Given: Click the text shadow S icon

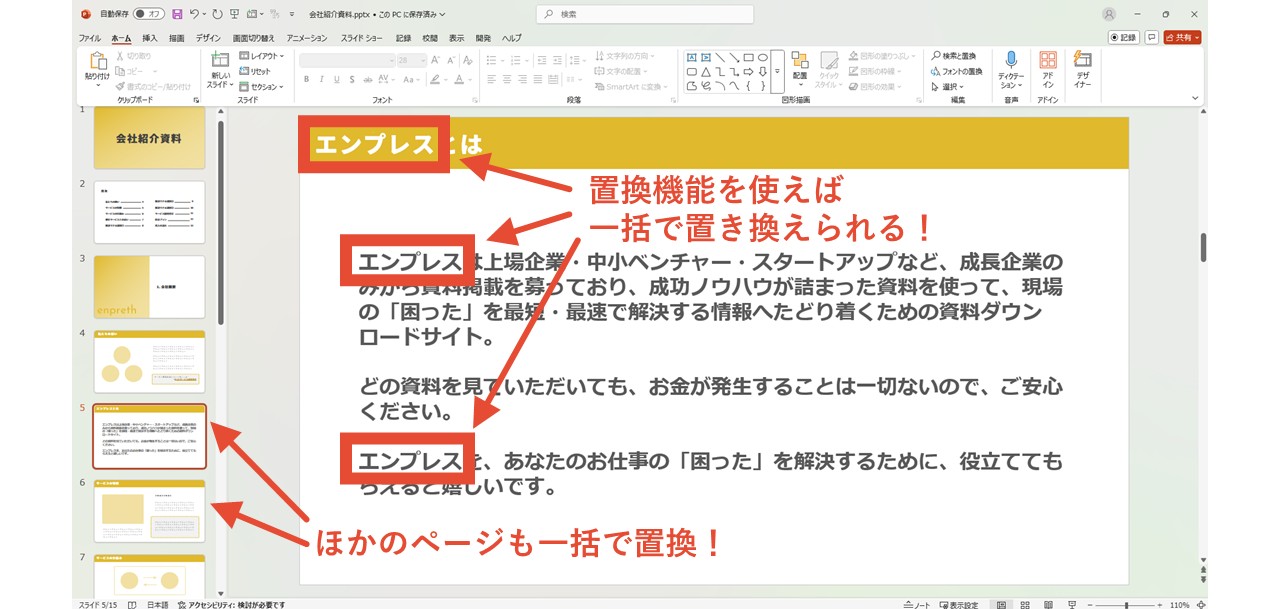Looking at the screenshot, I should click(352, 79).
